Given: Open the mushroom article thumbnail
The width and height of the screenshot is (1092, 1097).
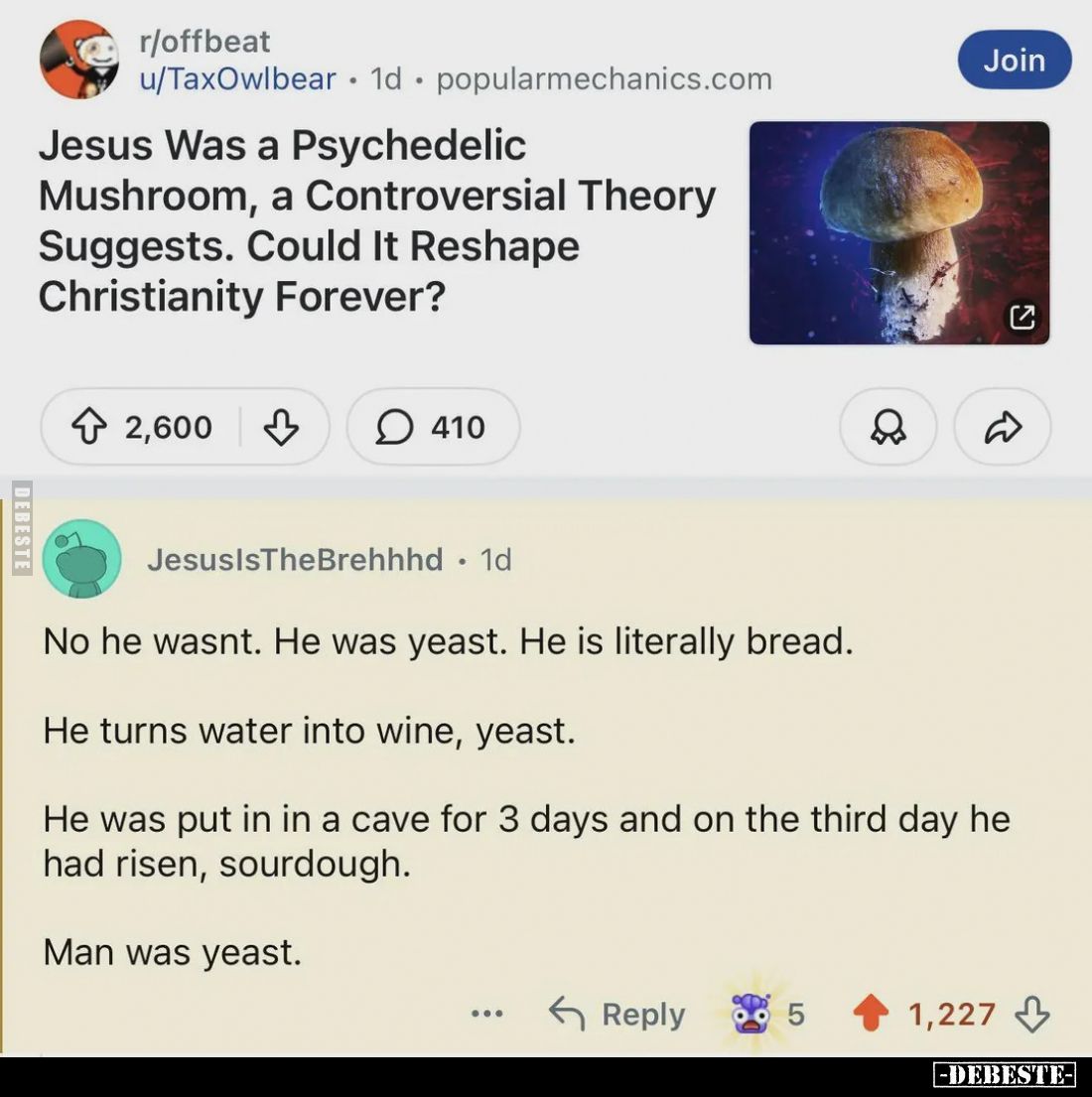Looking at the screenshot, I should pos(898,233).
